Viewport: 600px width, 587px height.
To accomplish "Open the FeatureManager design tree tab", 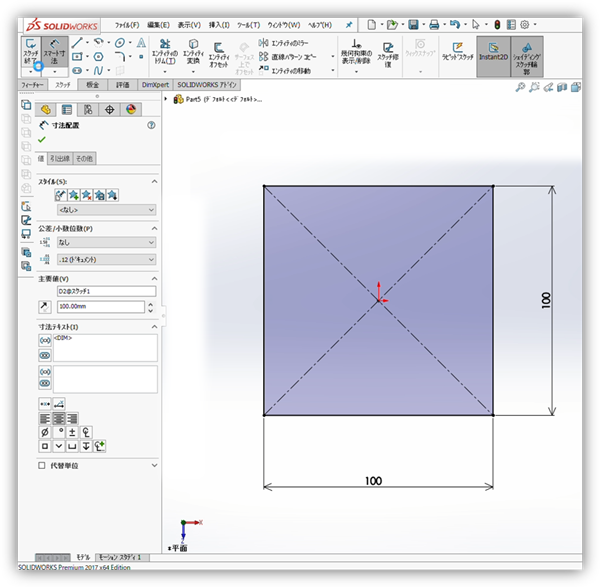I will point(46,110).
